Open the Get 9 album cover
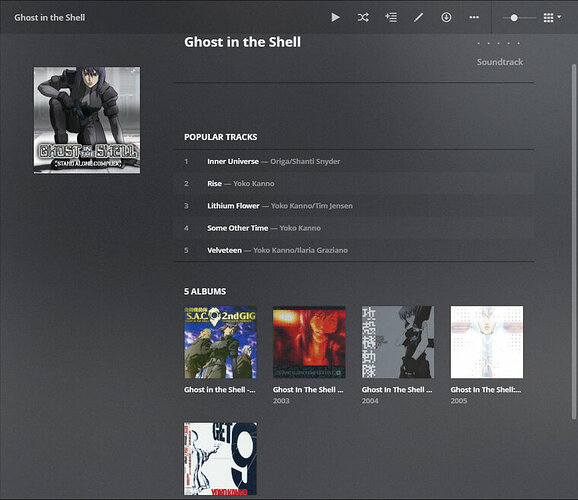This screenshot has width=578, height=500. [x=220, y=459]
